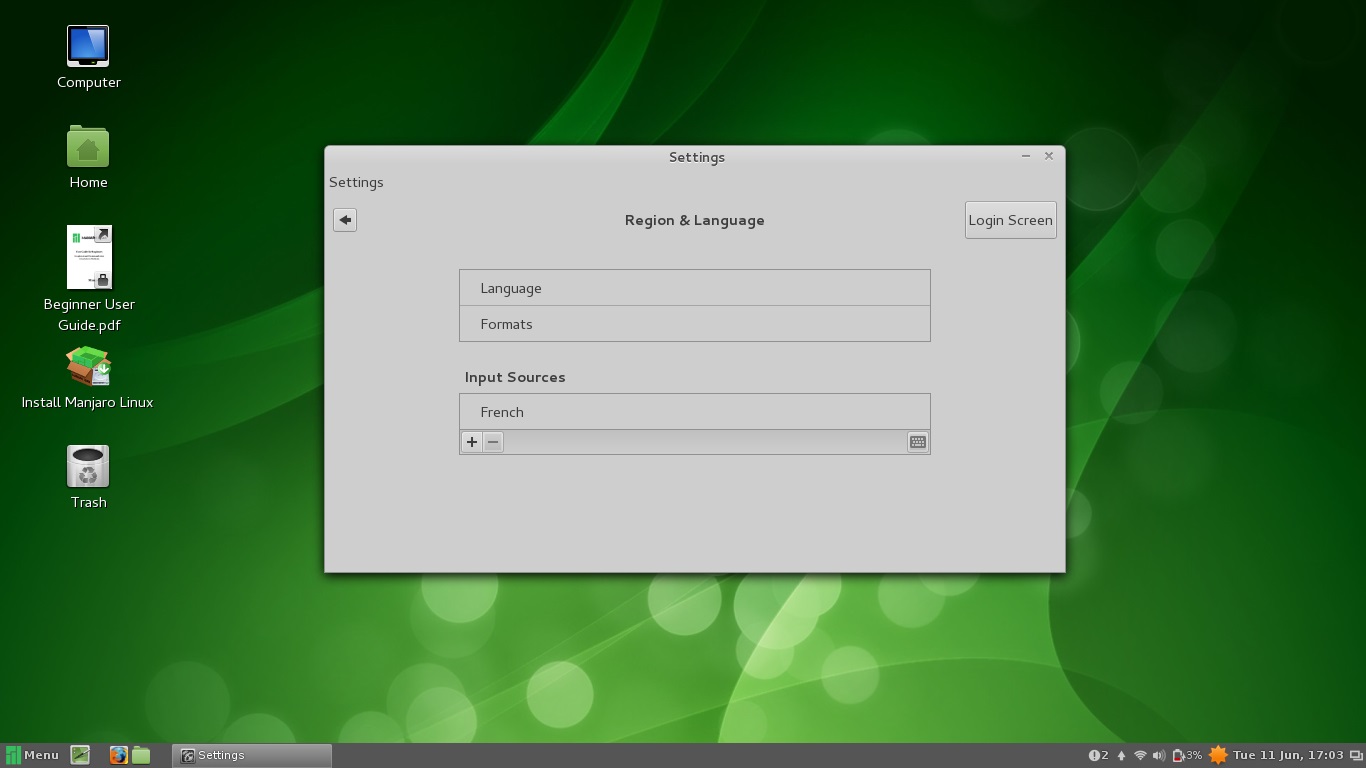Open the clock showing Tue 11 Jun, 17:03
The height and width of the screenshot is (768, 1366).
coord(1288,755)
